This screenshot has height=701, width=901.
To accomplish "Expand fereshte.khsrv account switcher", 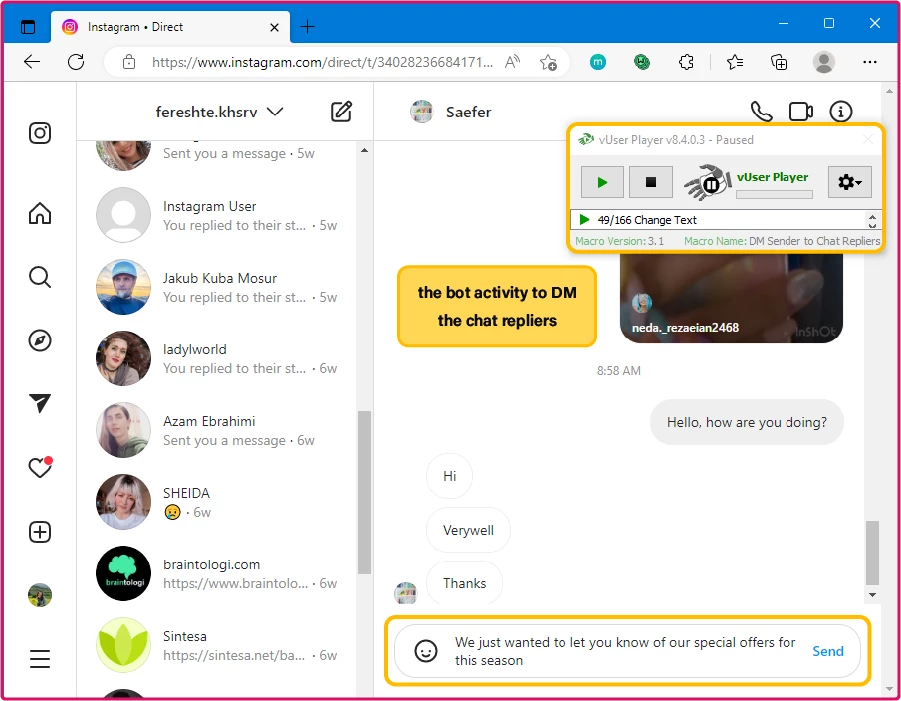I will [220, 111].
